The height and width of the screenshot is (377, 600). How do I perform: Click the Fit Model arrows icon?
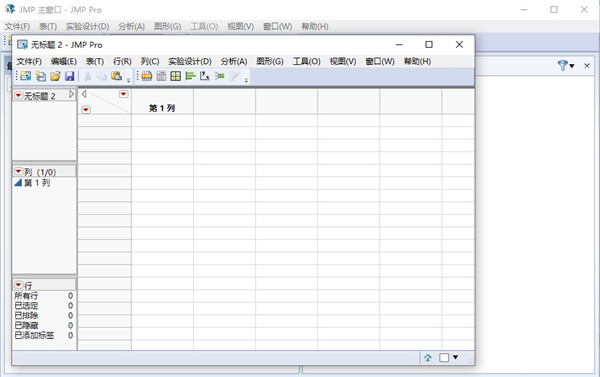pos(219,76)
